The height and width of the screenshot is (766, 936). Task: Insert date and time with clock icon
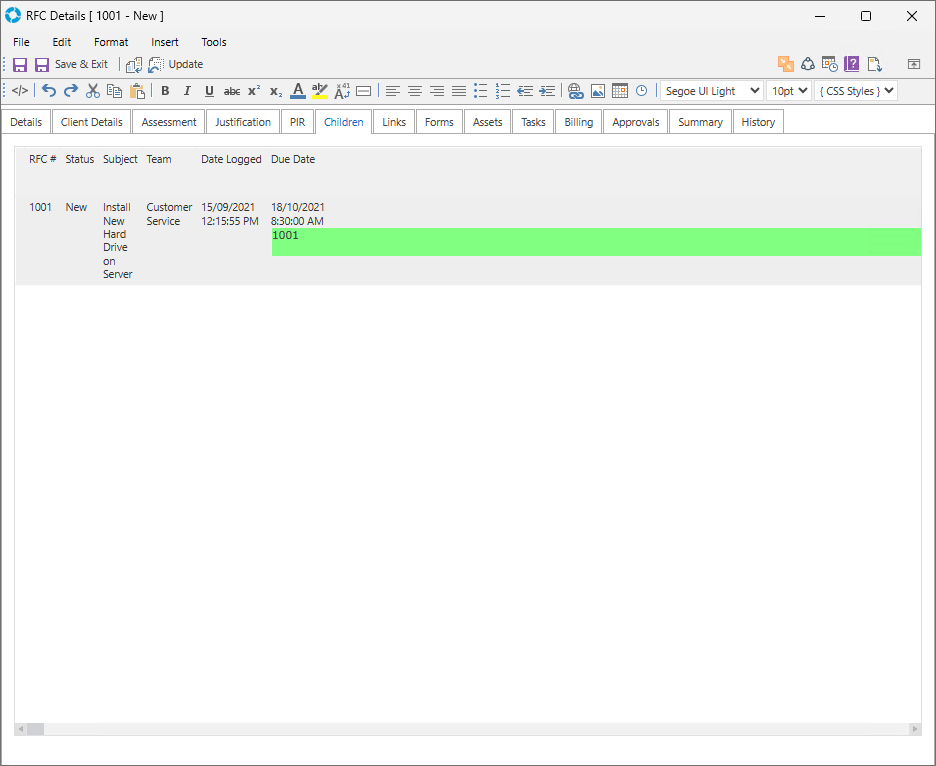tap(642, 91)
